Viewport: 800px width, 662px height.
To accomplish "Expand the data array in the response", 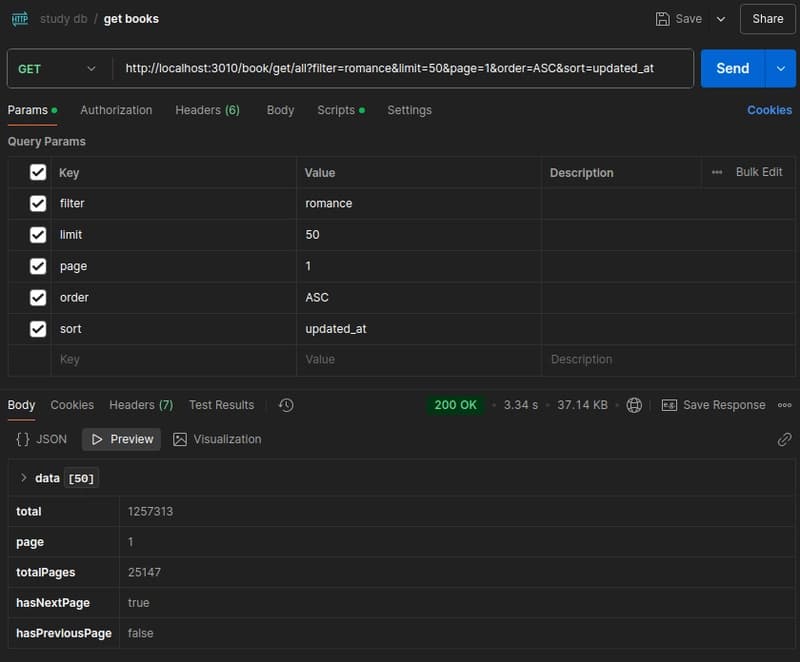I will [x=24, y=477].
